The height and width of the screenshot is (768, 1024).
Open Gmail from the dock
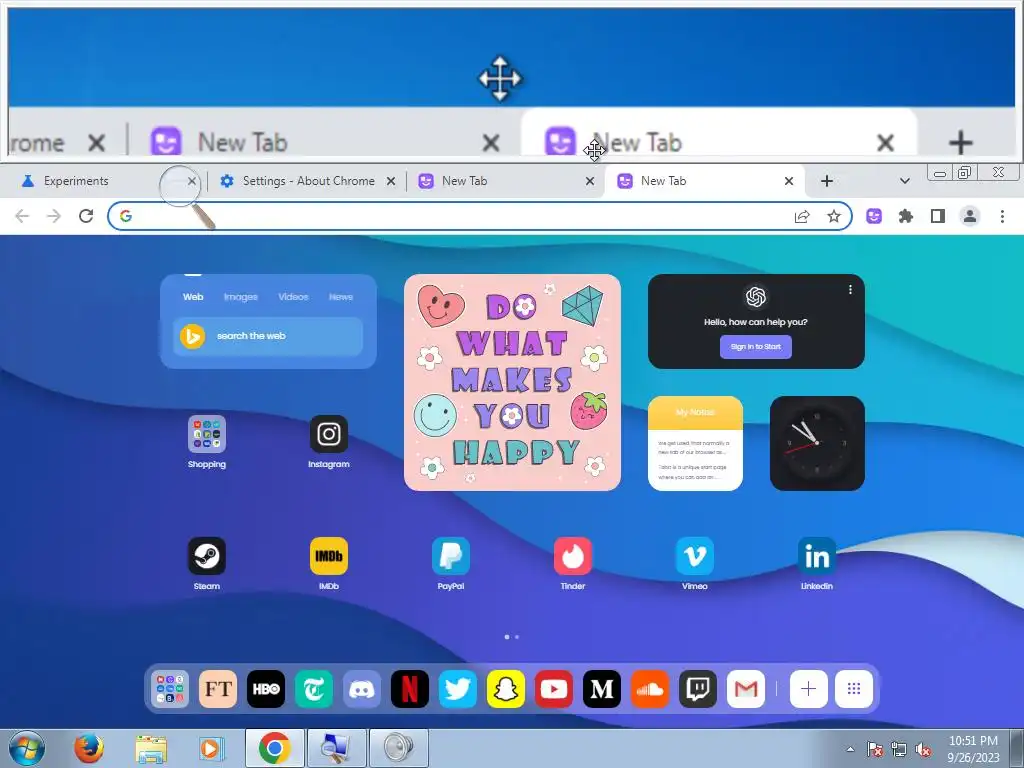746,689
